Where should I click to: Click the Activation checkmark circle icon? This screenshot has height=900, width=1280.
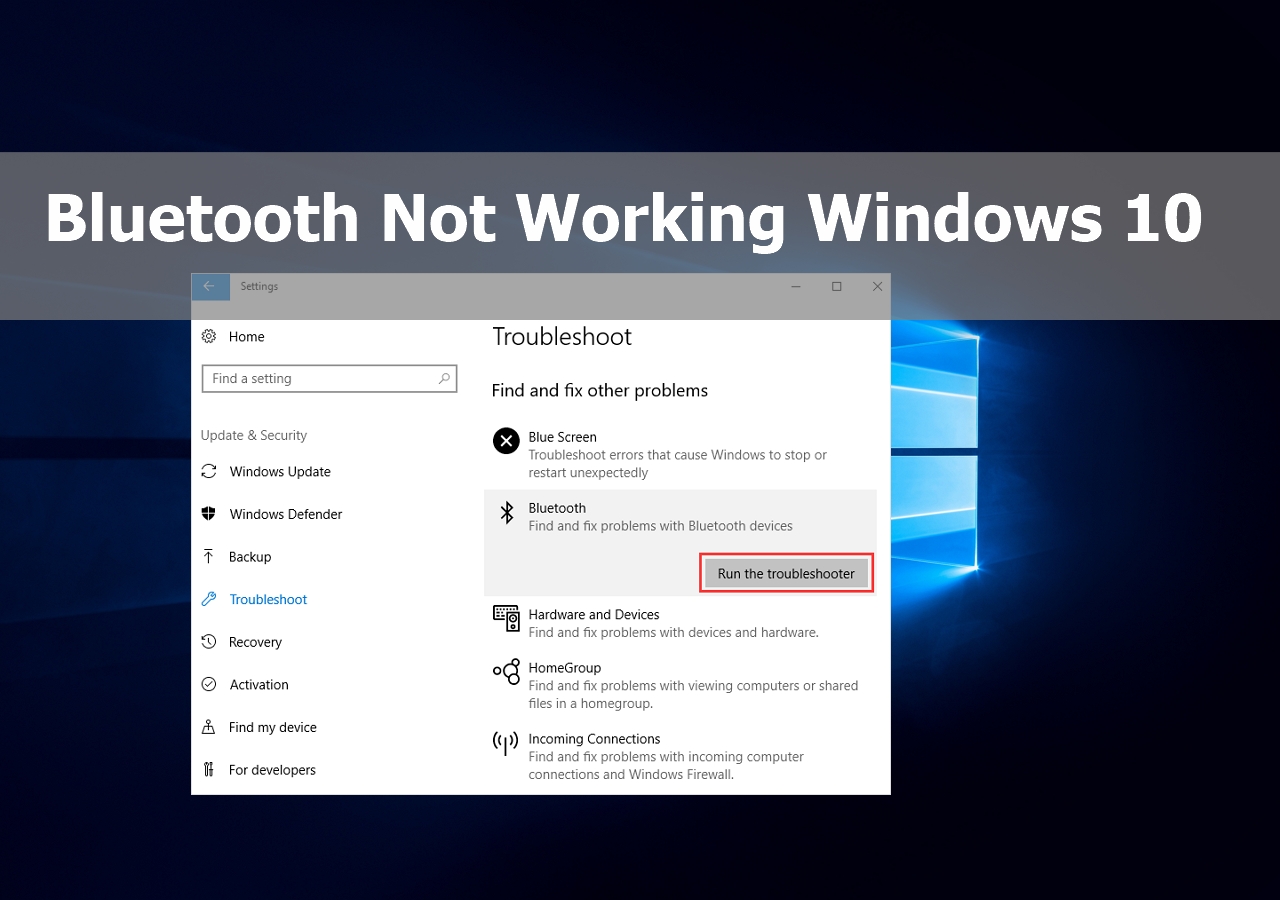(209, 684)
